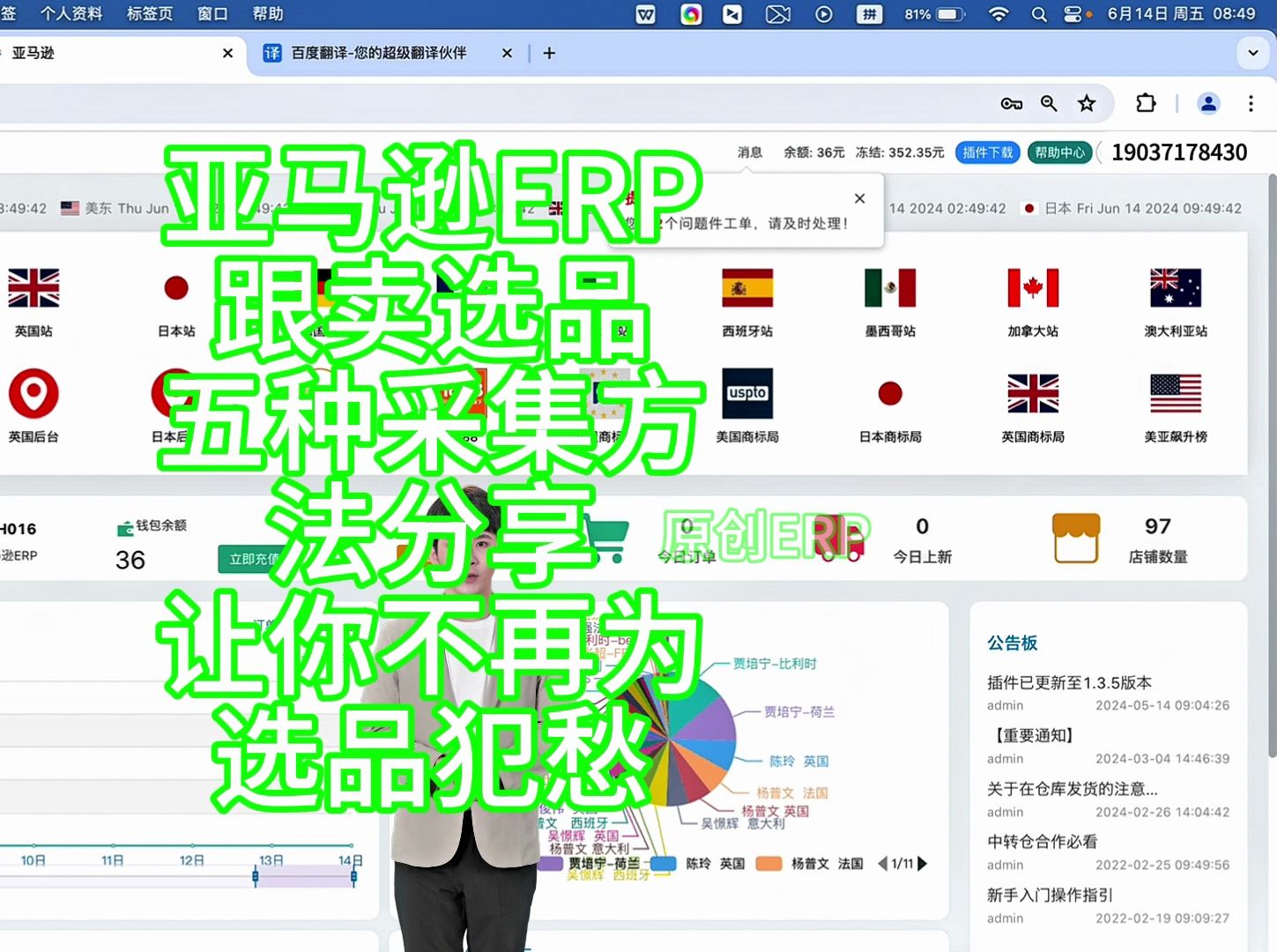The image size is (1277, 952).
Task: Open notice 插件已更新至1.3.5版本
Action: coord(1069,682)
